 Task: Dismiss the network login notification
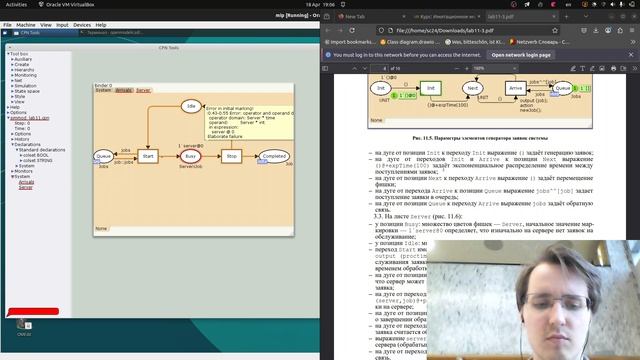631,55
